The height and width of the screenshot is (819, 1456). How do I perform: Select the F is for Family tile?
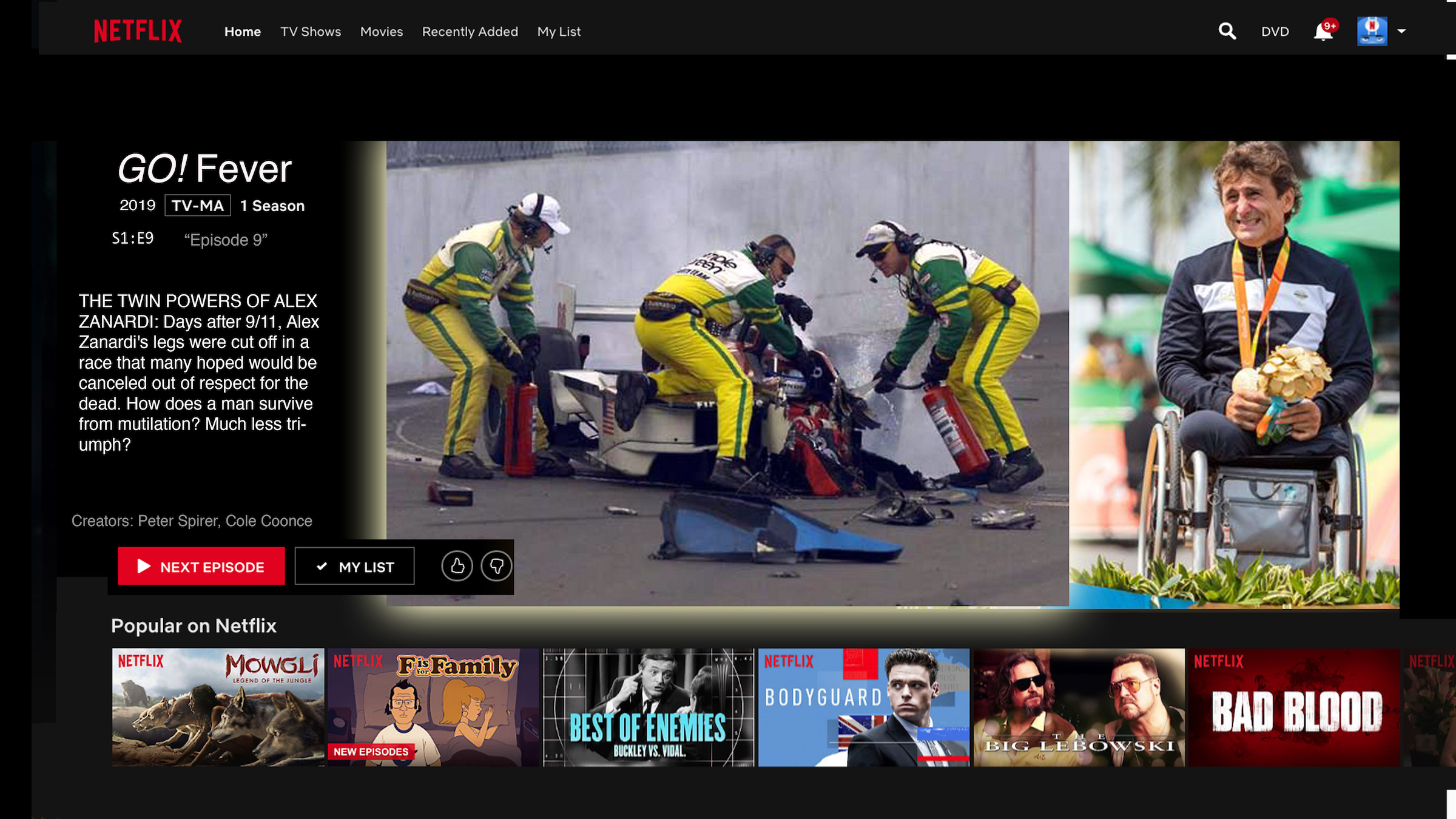pos(432,707)
